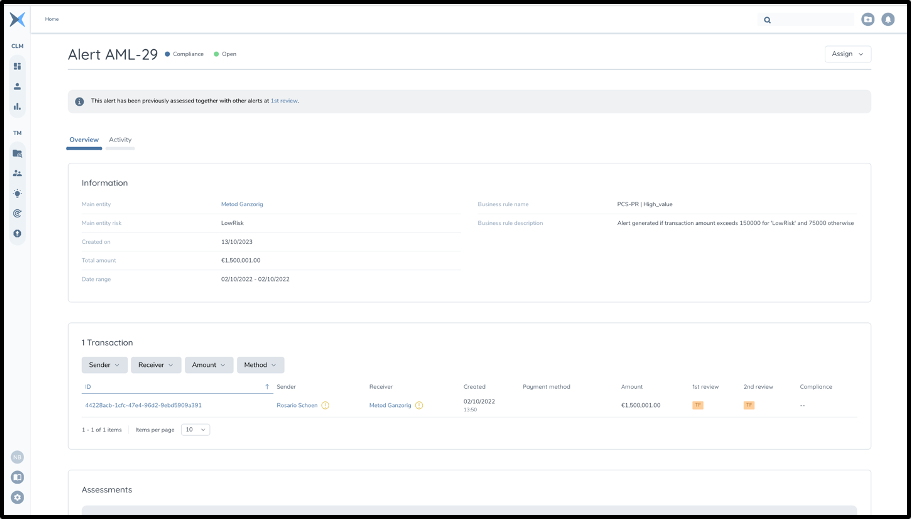Click the bar chart icon in sidebar
The image size is (912, 520).
pyautogui.click(x=17, y=106)
